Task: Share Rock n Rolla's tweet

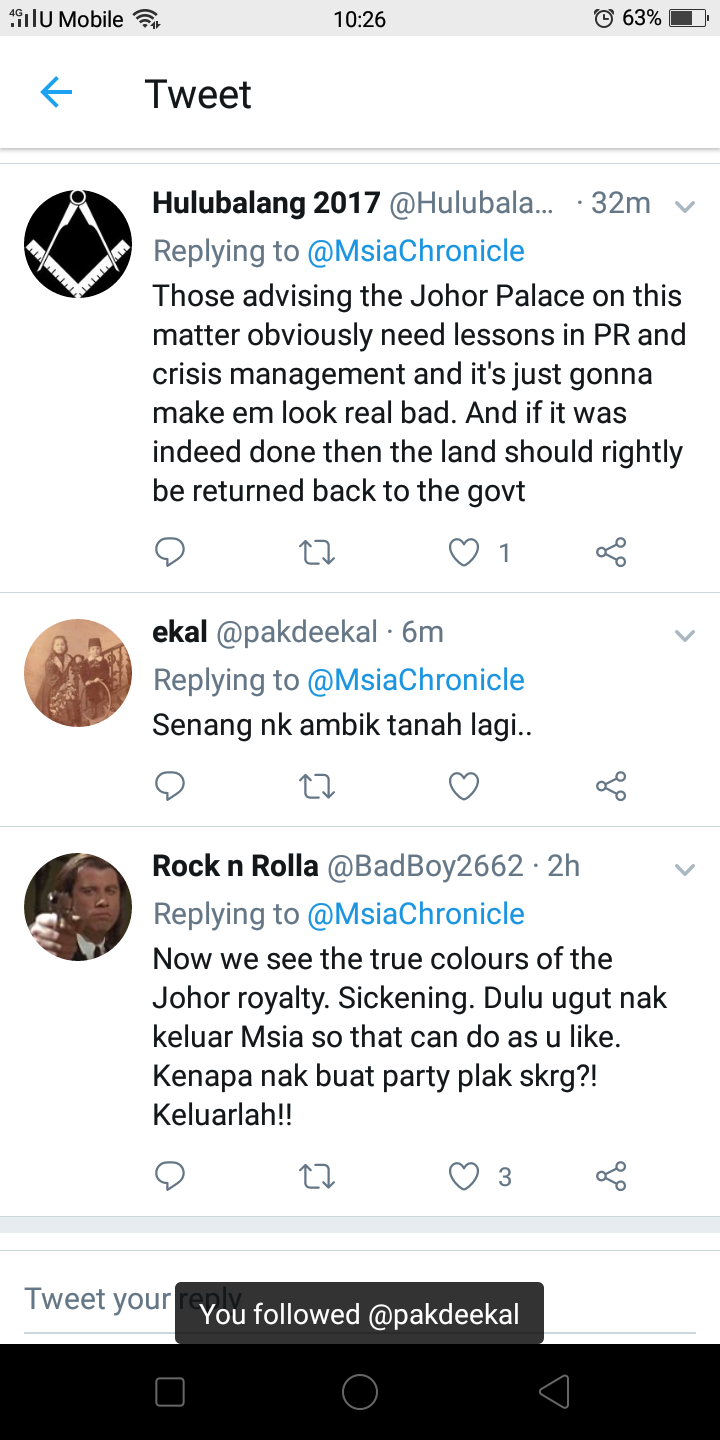Action: 611,1176
